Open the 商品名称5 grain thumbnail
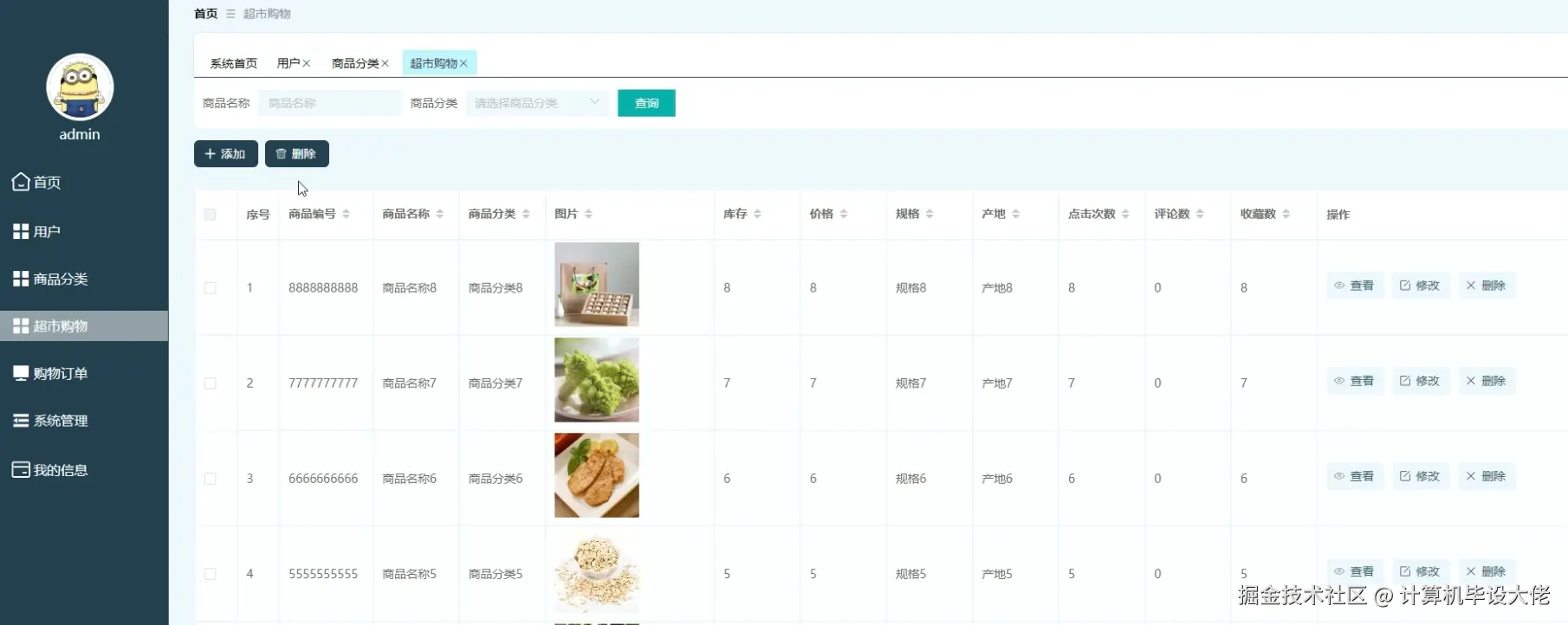The height and width of the screenshot is (625, 1568). (597, 570)
